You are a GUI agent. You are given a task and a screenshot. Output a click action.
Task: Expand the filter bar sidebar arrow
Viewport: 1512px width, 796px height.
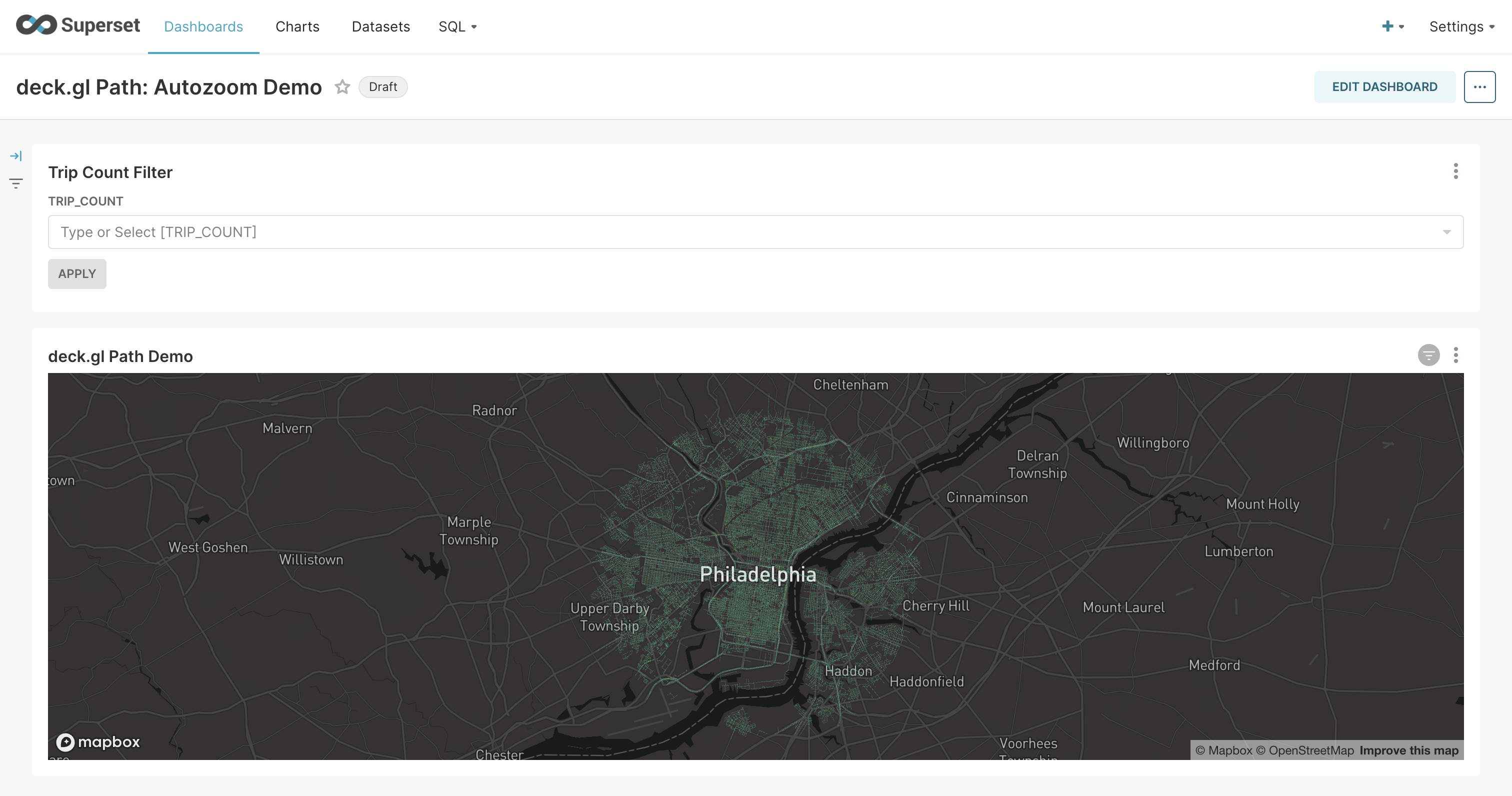point(16,155)
